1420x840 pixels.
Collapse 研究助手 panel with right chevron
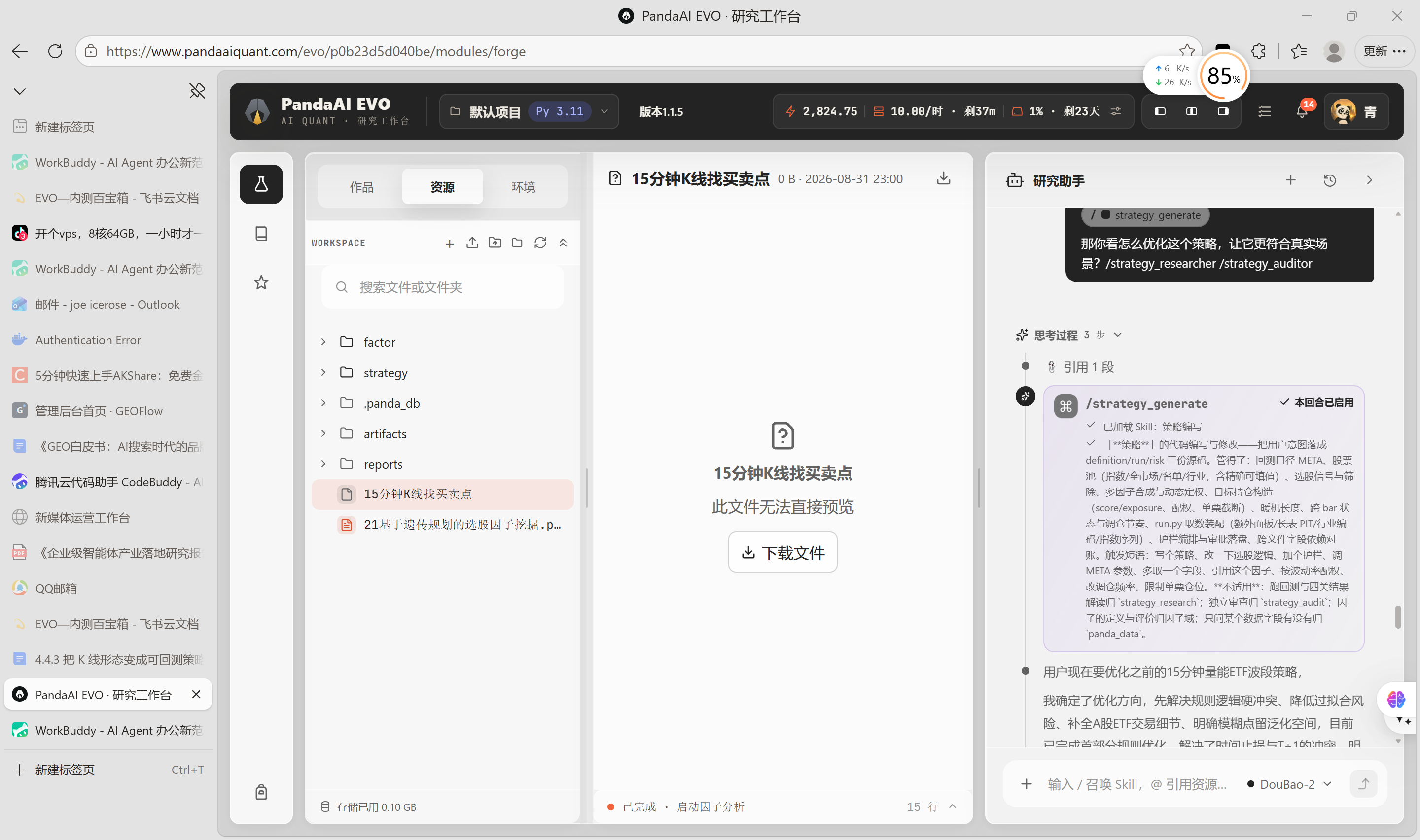click(x=1369, y=180)
